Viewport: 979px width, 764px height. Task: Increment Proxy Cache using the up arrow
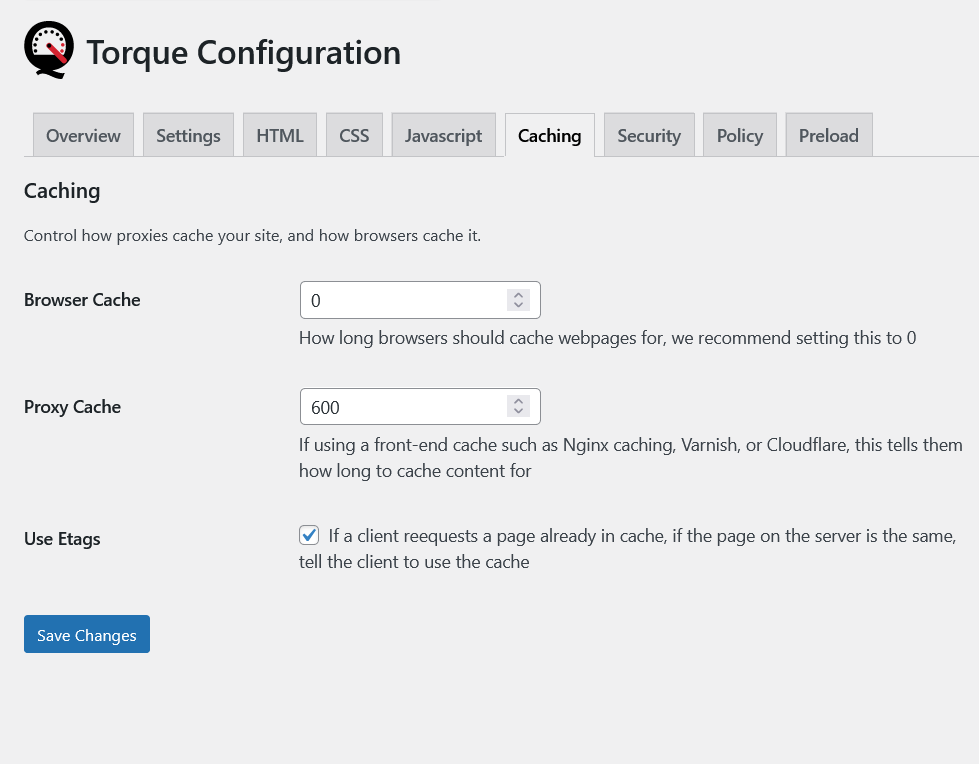[x=518, y=402]
